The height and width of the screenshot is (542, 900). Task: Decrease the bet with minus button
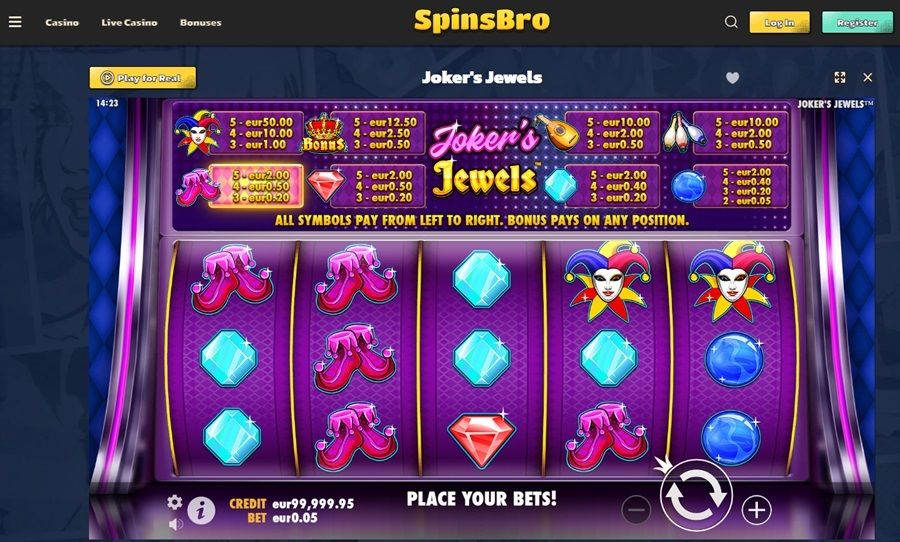pos(636,509)
